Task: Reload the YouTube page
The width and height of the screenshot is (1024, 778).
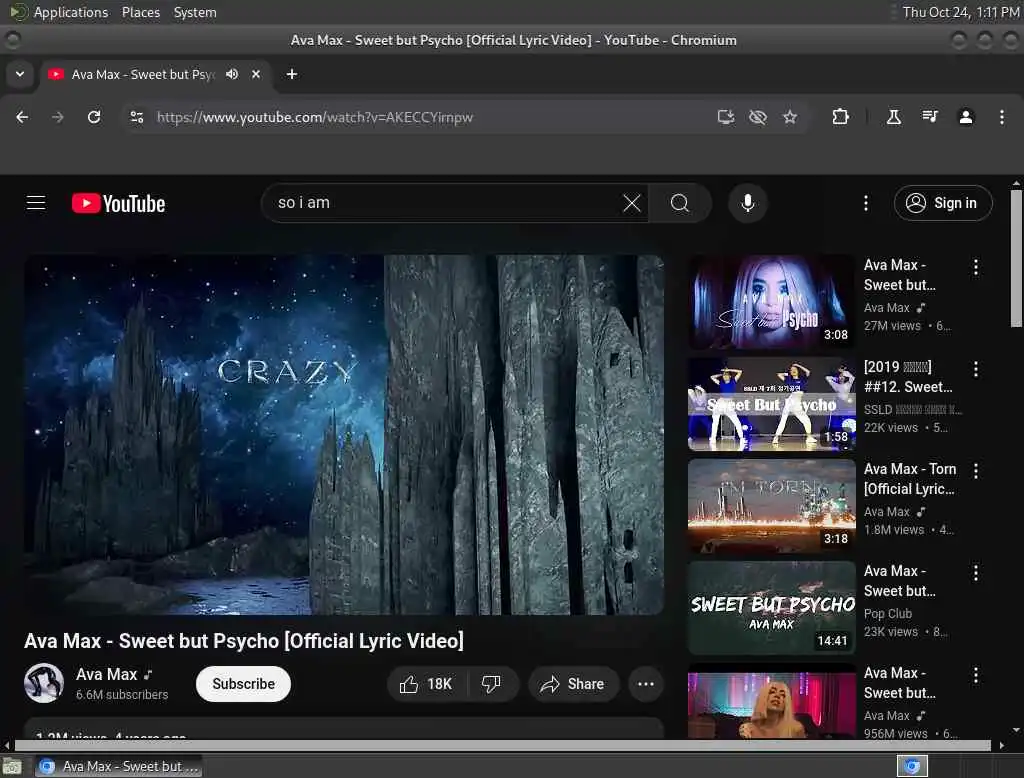Action: coord(94,117)
